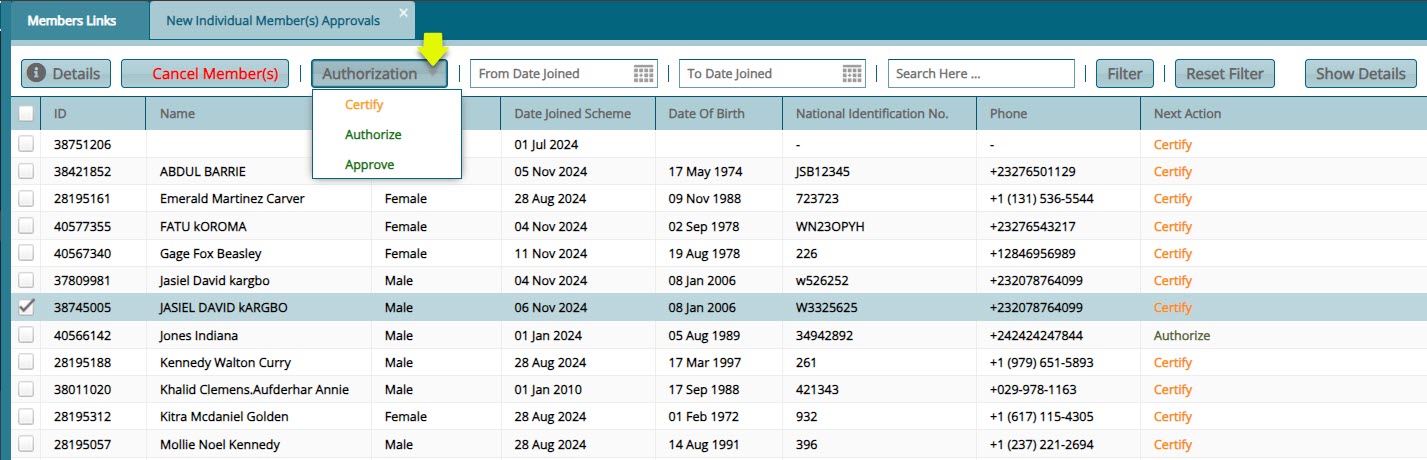Screen dimensions: 1427x460
Task: Click the Show Details button
Action: click(x=1360, y=73)
